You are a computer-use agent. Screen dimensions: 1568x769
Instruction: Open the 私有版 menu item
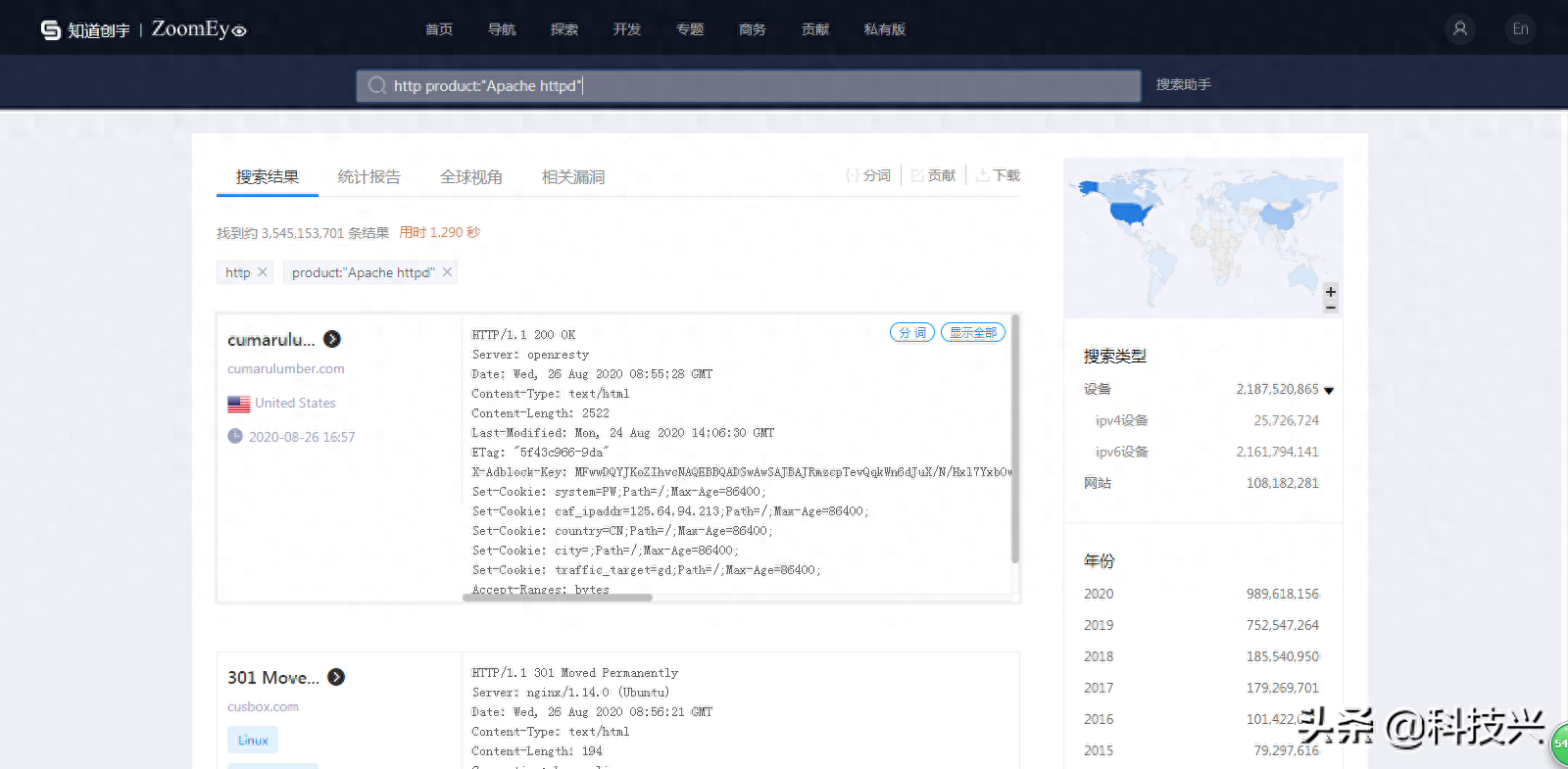(885, 29)
